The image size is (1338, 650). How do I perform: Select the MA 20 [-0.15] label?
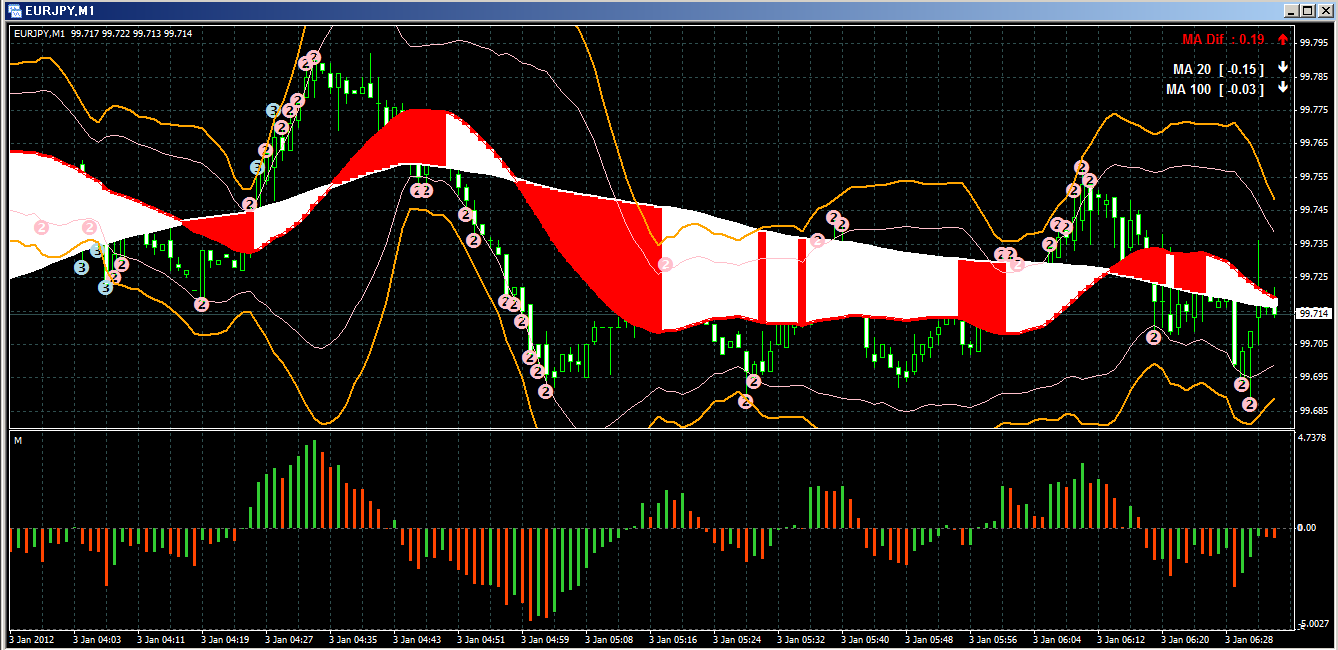pos(1217,69)
